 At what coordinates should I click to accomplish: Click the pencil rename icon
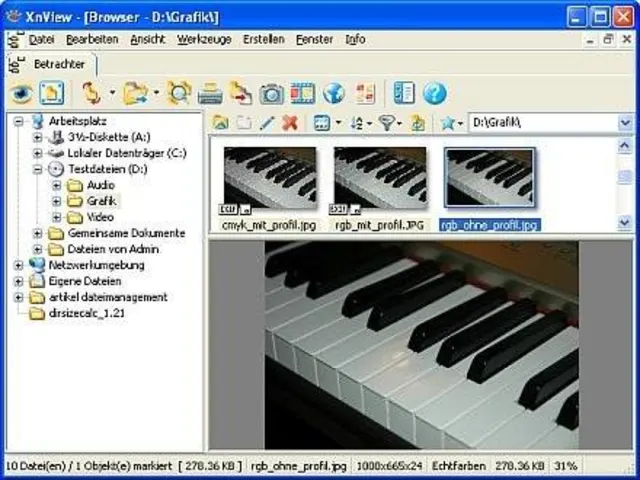267,123
